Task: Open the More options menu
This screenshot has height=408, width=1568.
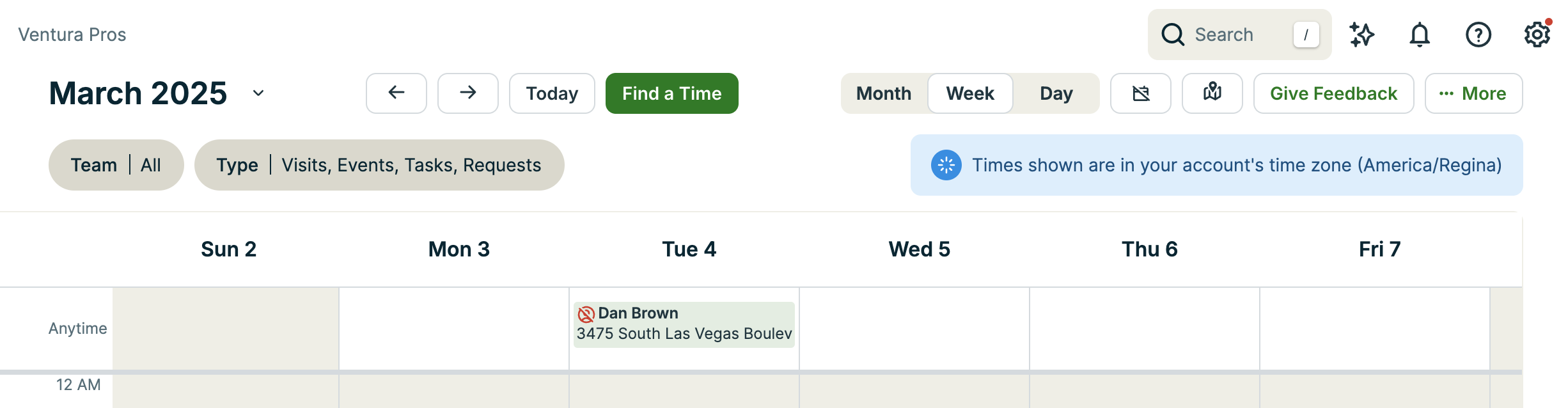Action: click(x=1473, y=93)
